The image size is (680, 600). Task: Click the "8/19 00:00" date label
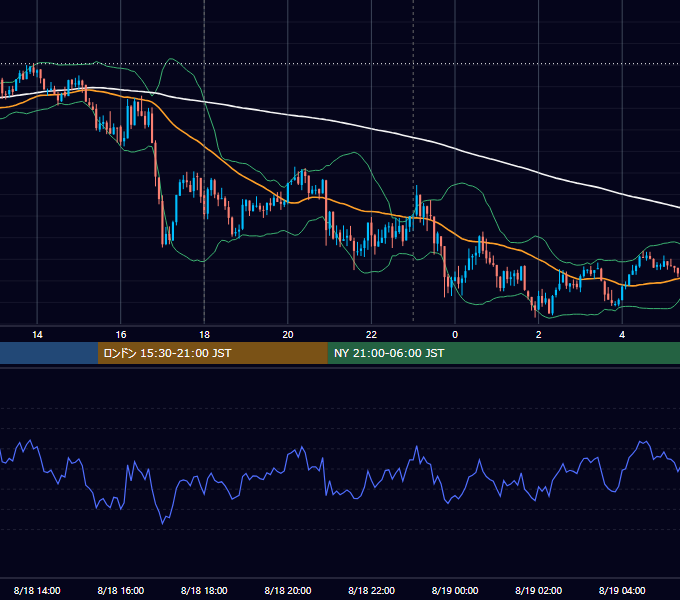tap(455, 590)
